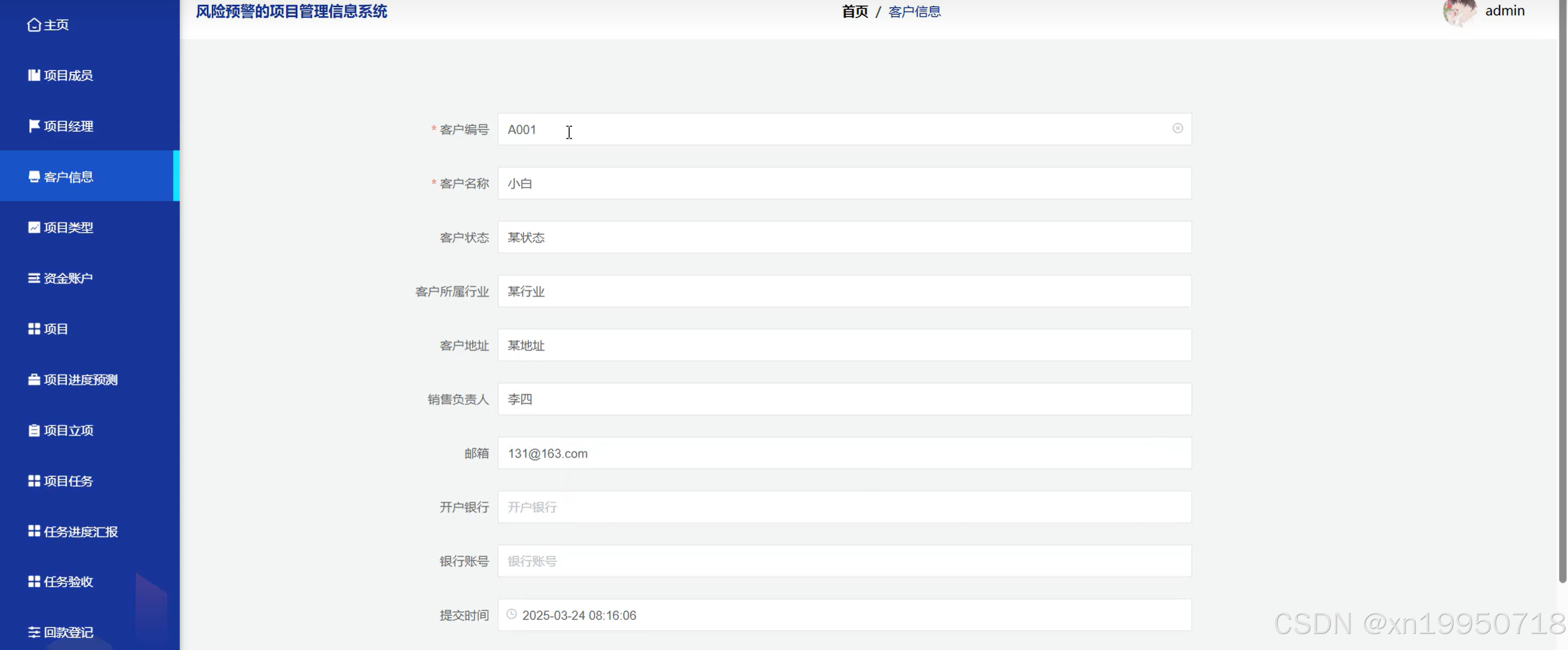Focus the 邮箱 input field
Image resolution: width=1568 pixels, height=650 pixels.
tap(844, 453)
